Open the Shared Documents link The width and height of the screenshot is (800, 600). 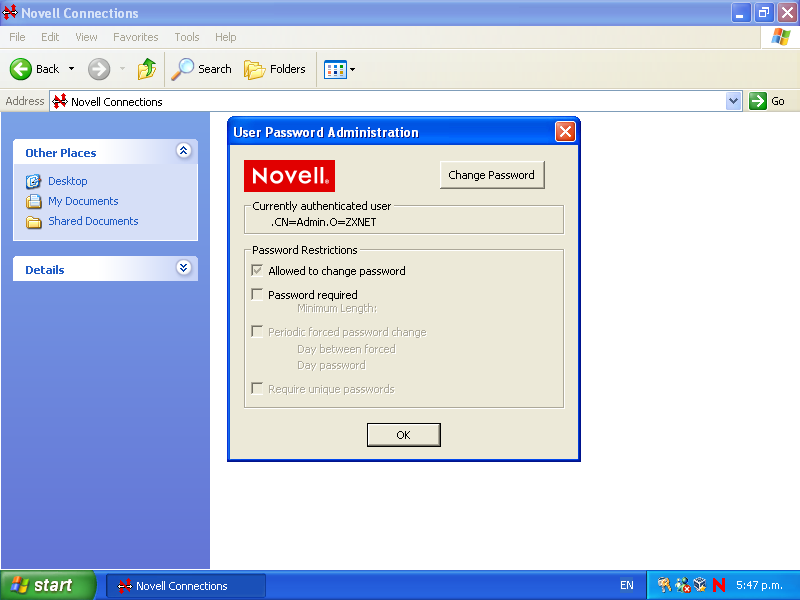click(x=93, y=221)
